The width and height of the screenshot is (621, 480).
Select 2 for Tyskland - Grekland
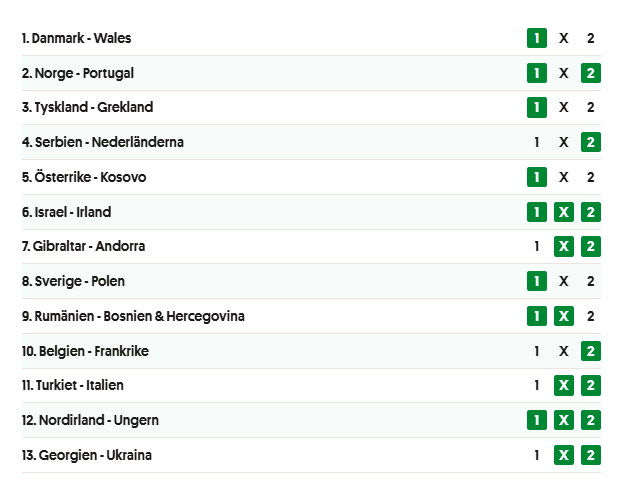(x=591, y=107)
